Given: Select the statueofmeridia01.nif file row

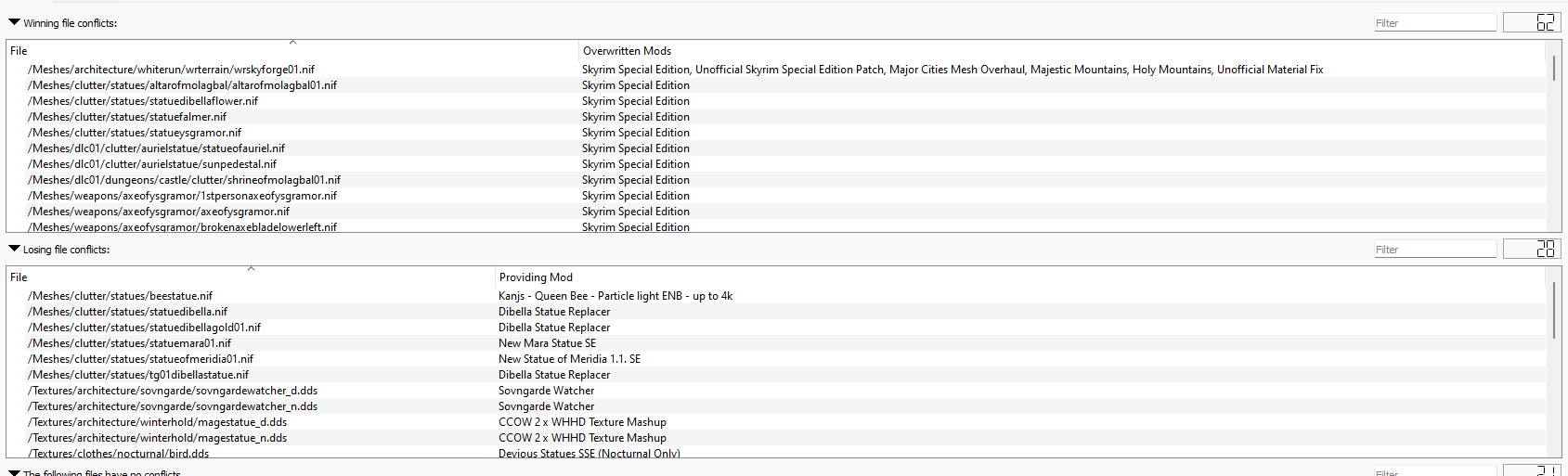Looking at the screenshot, I should tap(776, 359).
